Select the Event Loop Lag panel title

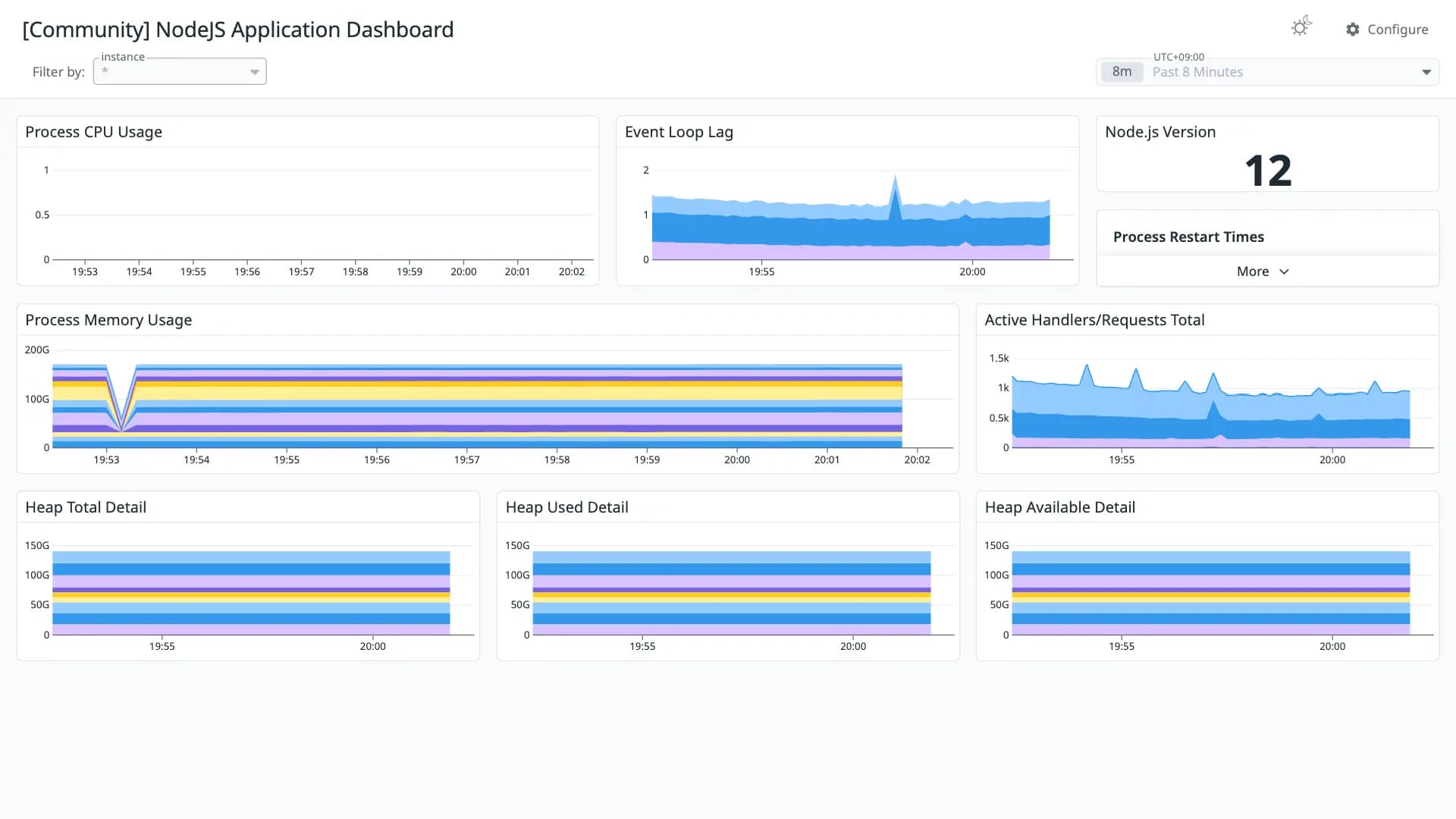point(679,132)
